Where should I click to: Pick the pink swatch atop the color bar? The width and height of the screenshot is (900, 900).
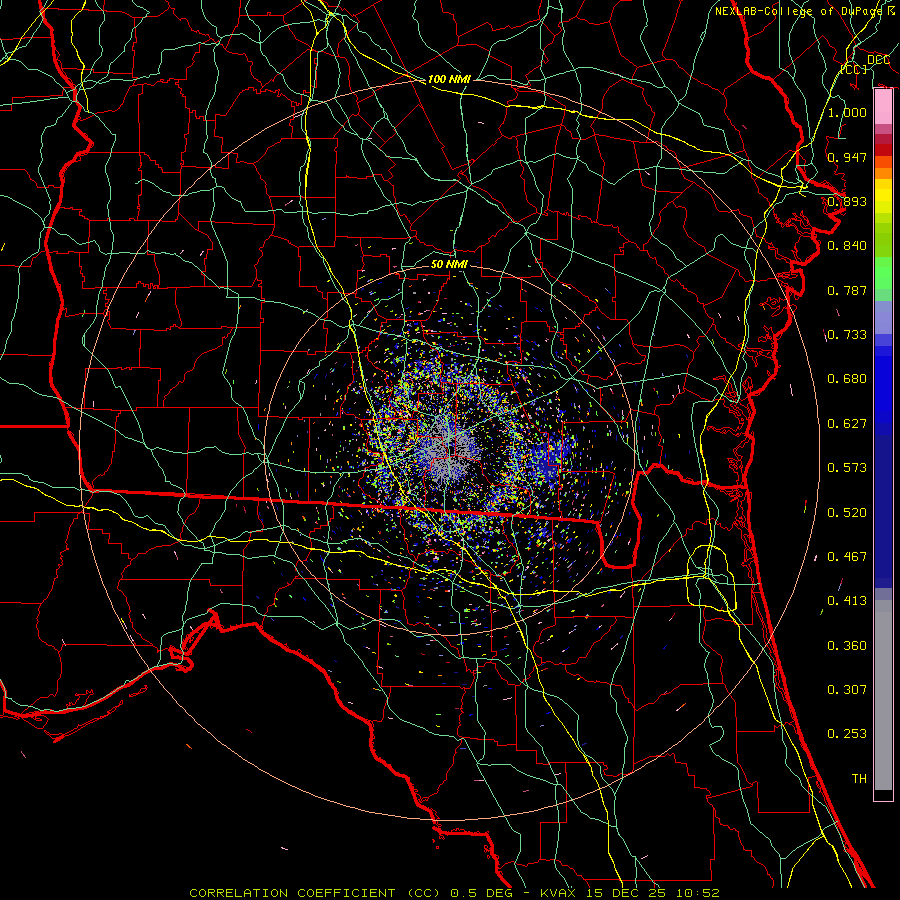tap(883, 107)
